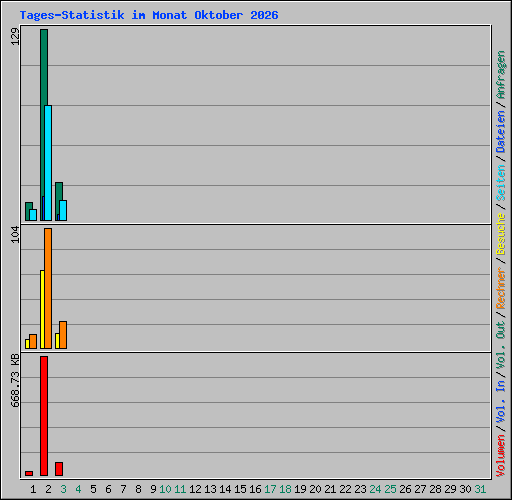Click day label 16 on the x-axis
The image size is (512, 500).
255,489
